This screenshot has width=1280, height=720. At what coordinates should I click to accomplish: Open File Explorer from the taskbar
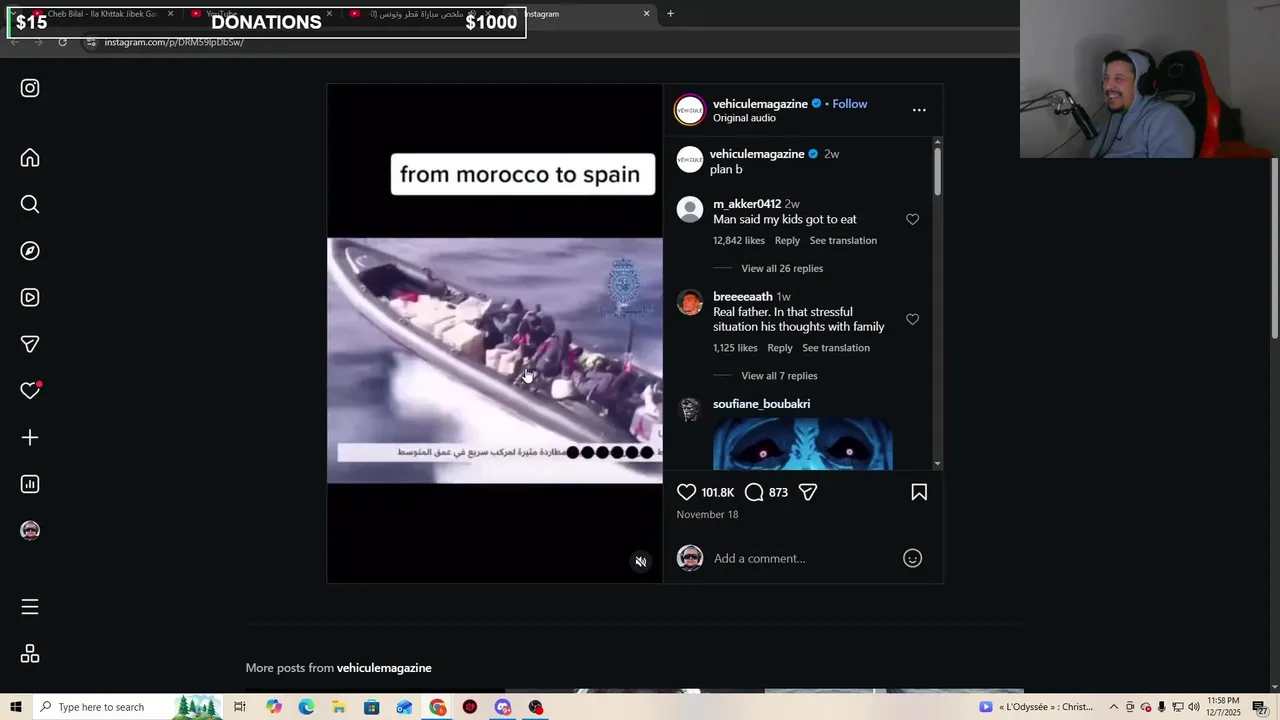[x=339, y=707]
